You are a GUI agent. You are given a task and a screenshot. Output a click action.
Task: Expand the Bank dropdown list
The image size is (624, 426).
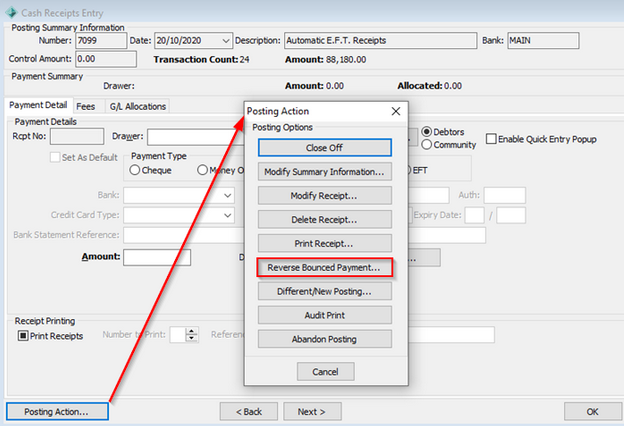click(228, 195)
